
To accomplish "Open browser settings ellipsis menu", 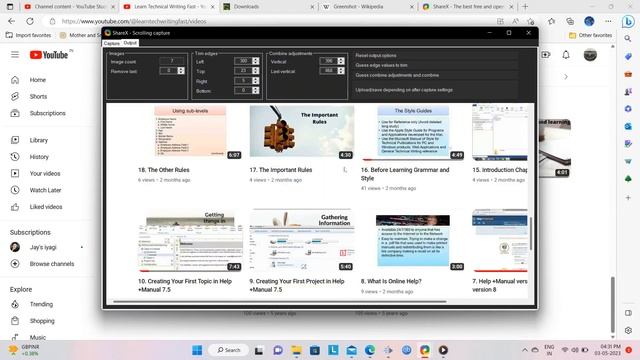I will 608,21.
